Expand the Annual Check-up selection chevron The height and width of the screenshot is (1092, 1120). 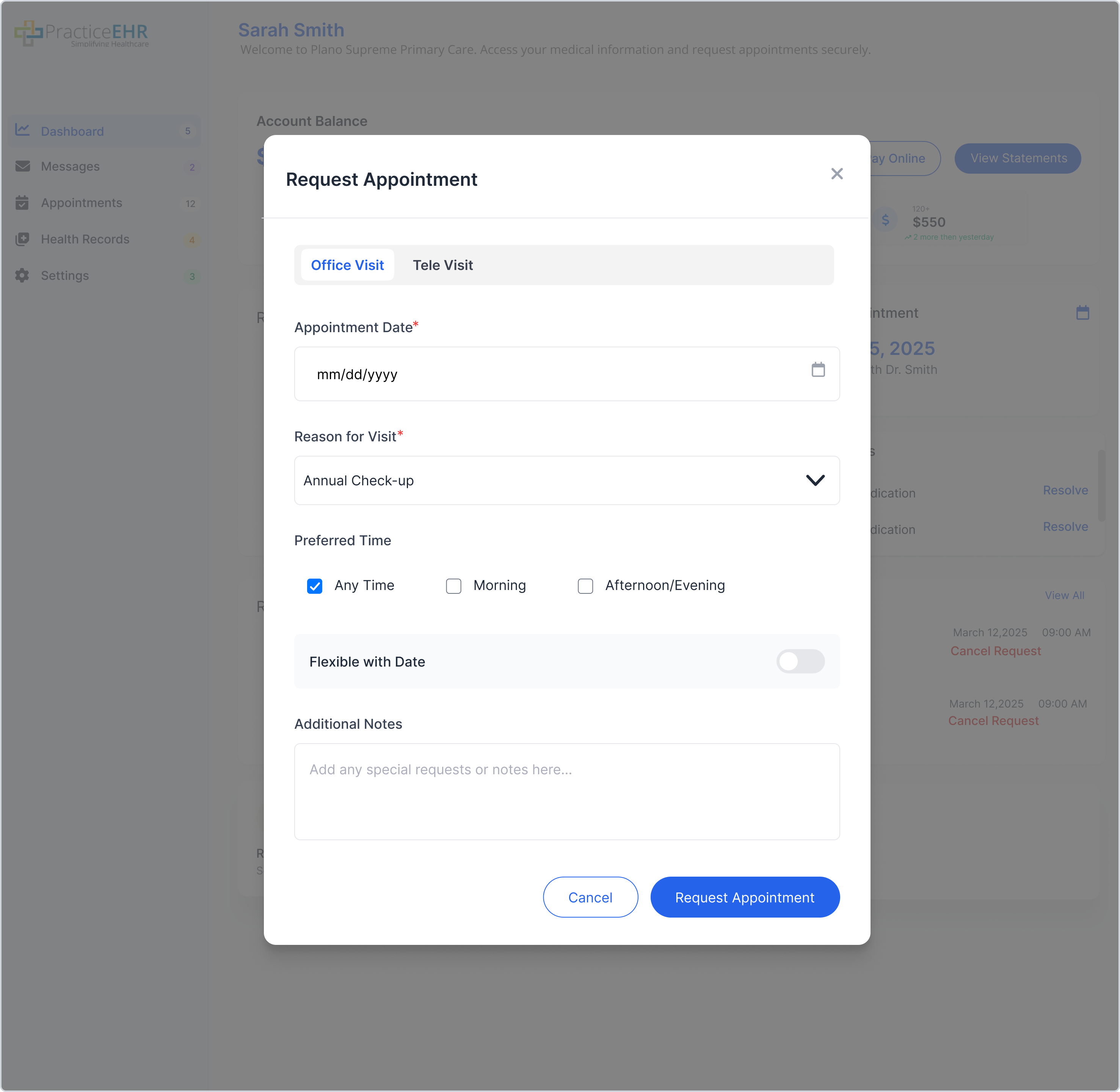tap(816, 480)
